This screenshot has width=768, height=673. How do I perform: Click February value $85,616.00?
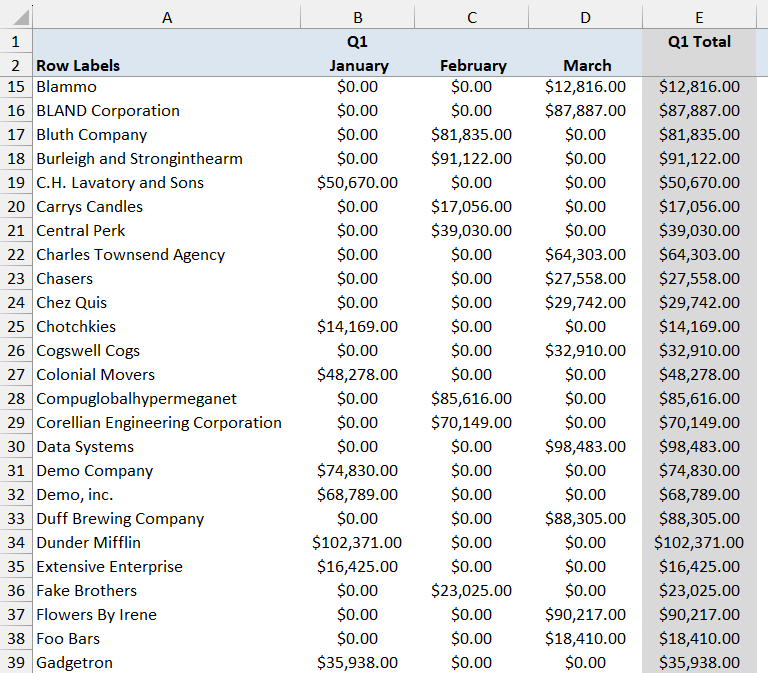(472, 399)
